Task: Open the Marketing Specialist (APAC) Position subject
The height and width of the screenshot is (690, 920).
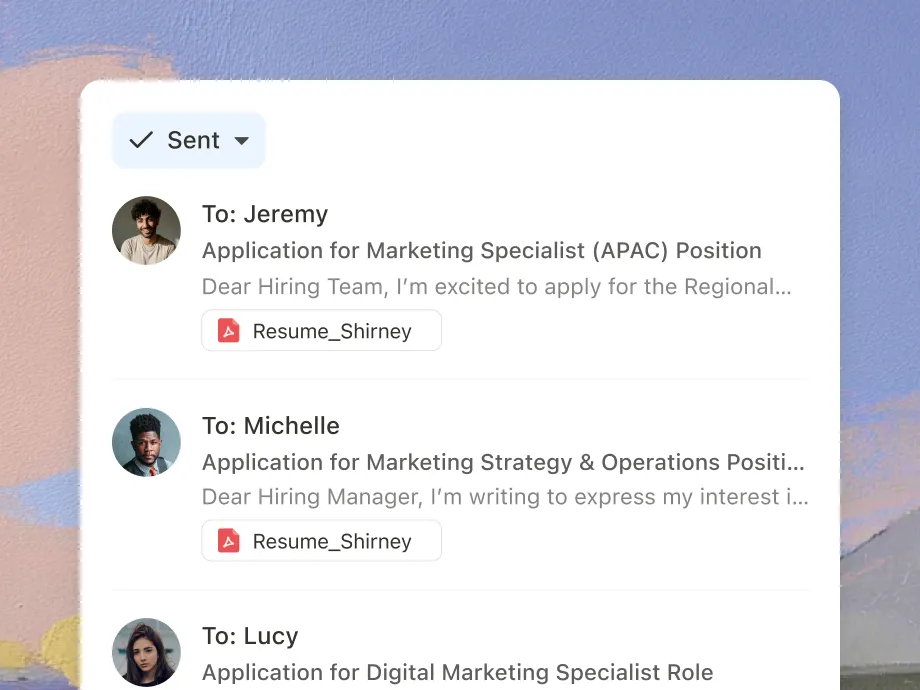Action: click(x=481, y=250)
